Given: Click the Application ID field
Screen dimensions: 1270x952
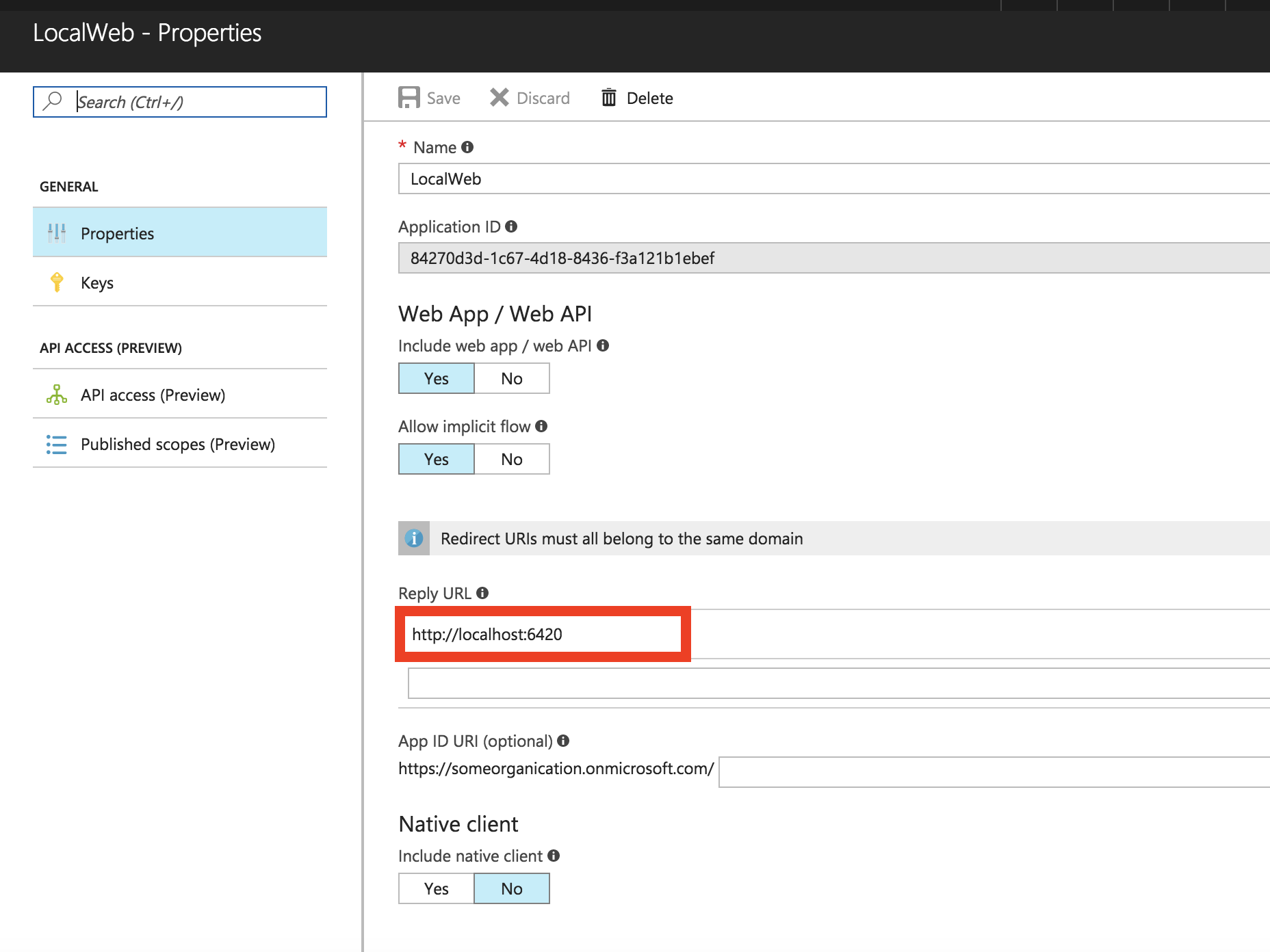Looking at the screenshot, I should (x=834, y=258).
